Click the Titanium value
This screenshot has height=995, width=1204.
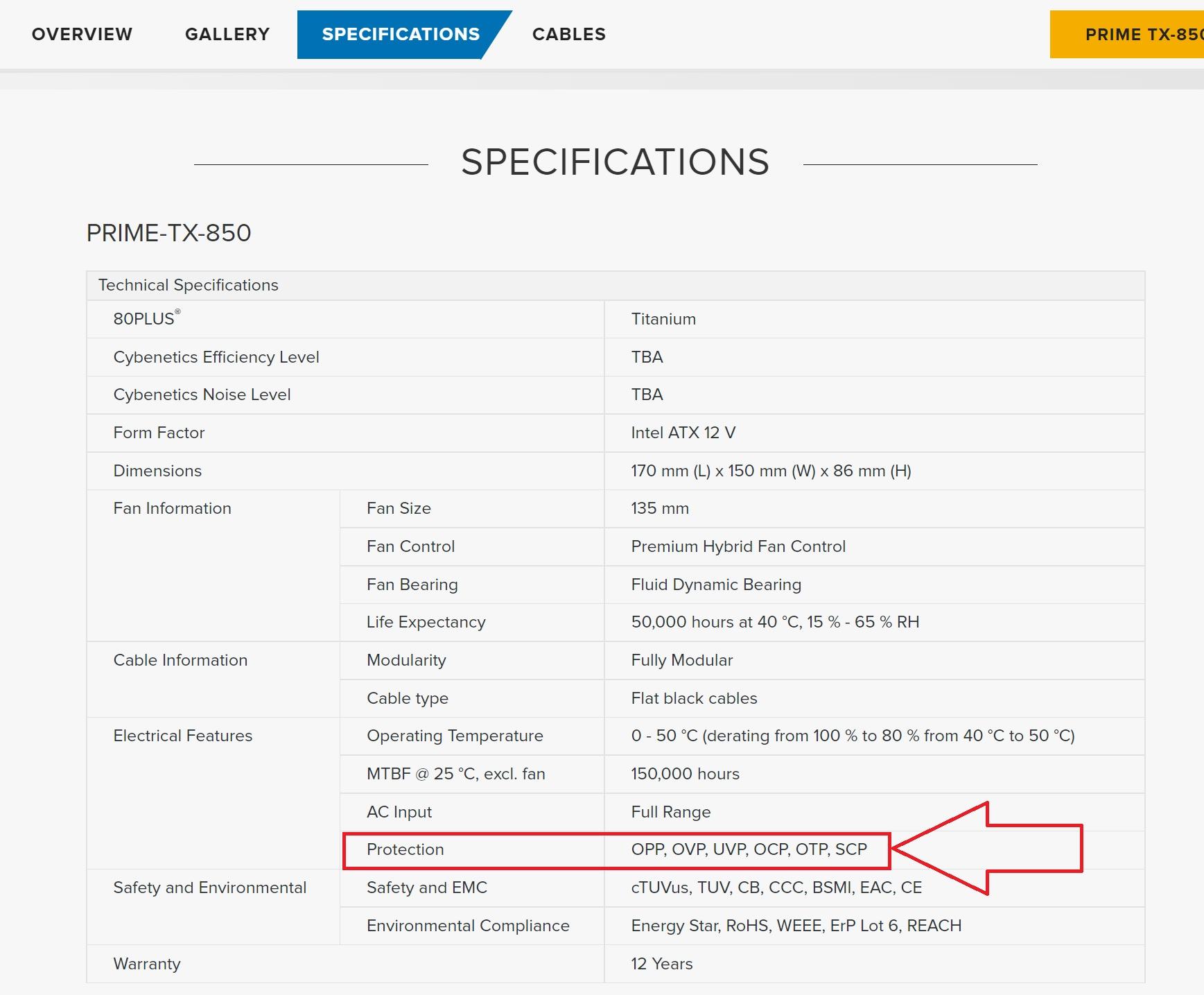tap(663, 319)
